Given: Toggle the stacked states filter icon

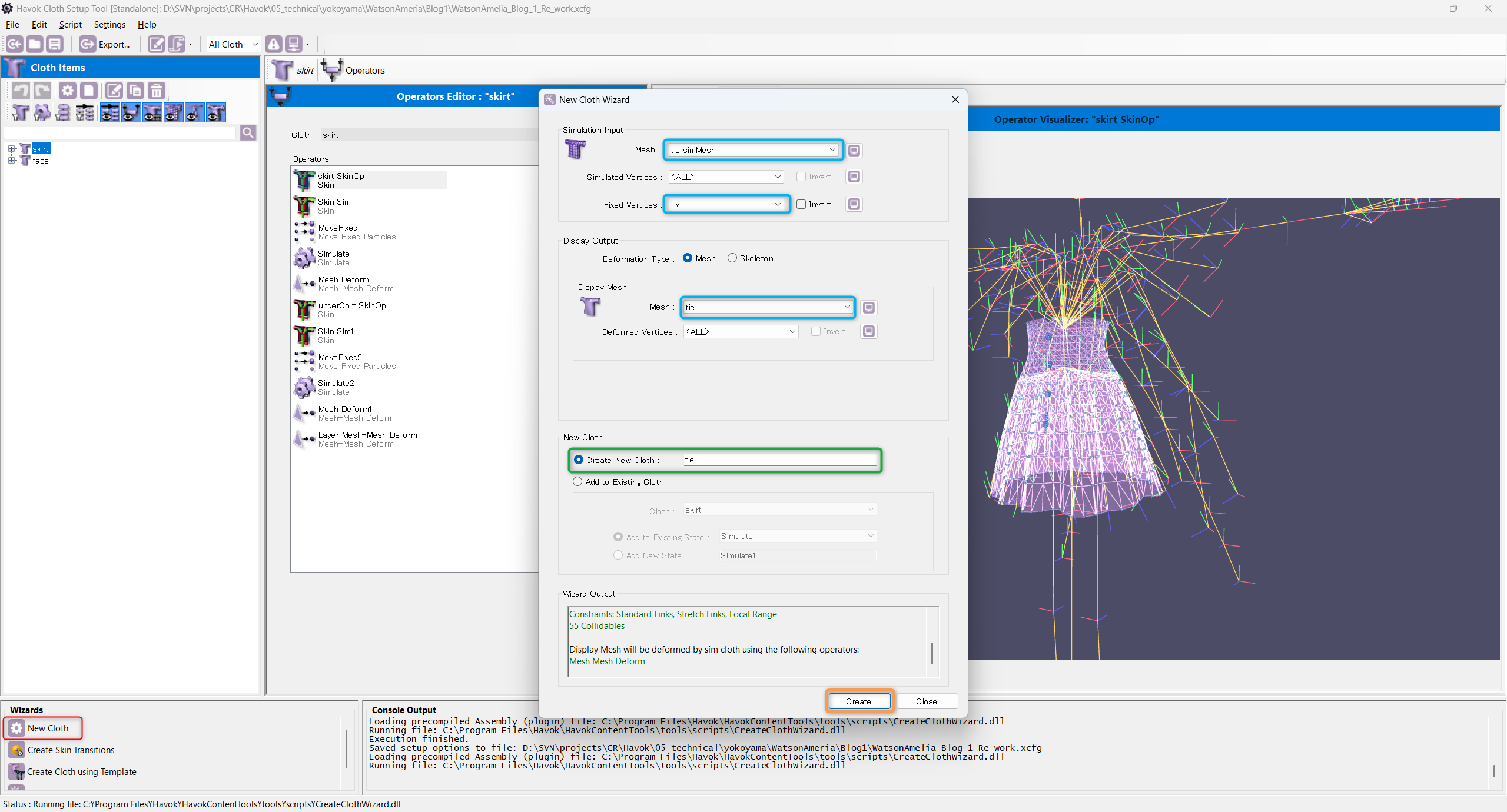Looking at the screenshot, I should coord(63,112).
